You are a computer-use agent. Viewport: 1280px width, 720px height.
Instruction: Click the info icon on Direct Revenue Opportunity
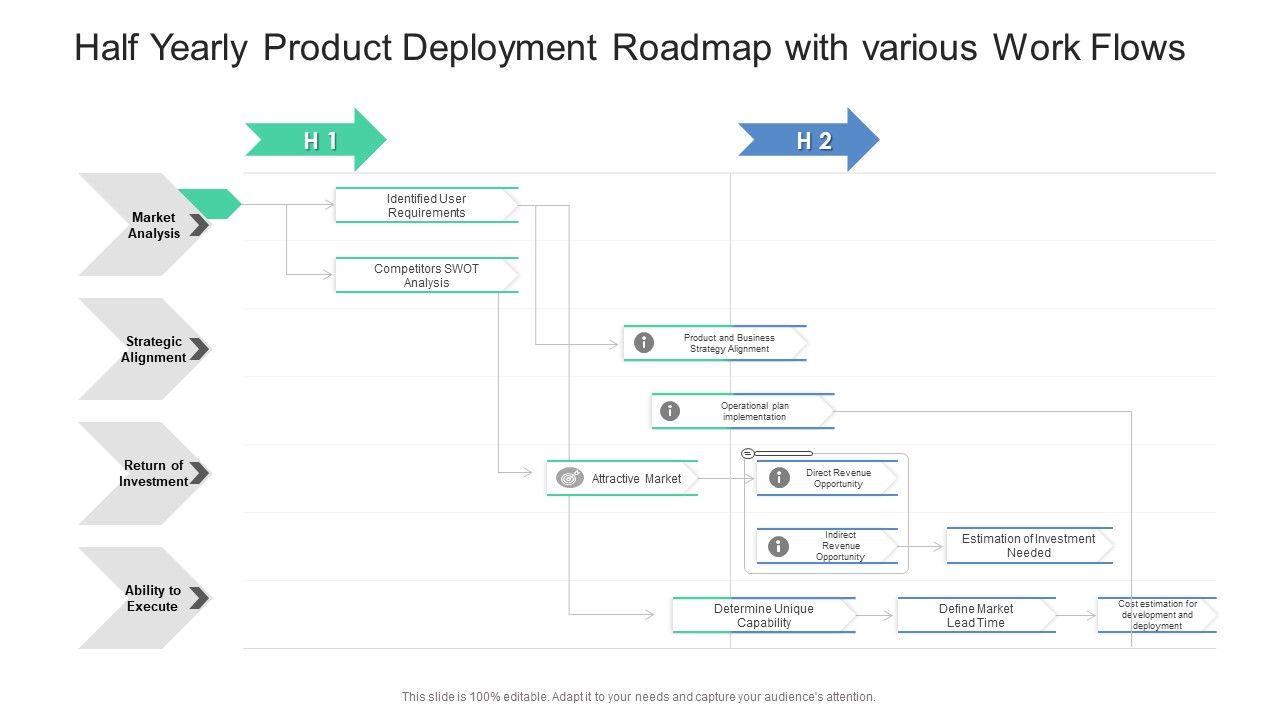(x=777, y=478)
